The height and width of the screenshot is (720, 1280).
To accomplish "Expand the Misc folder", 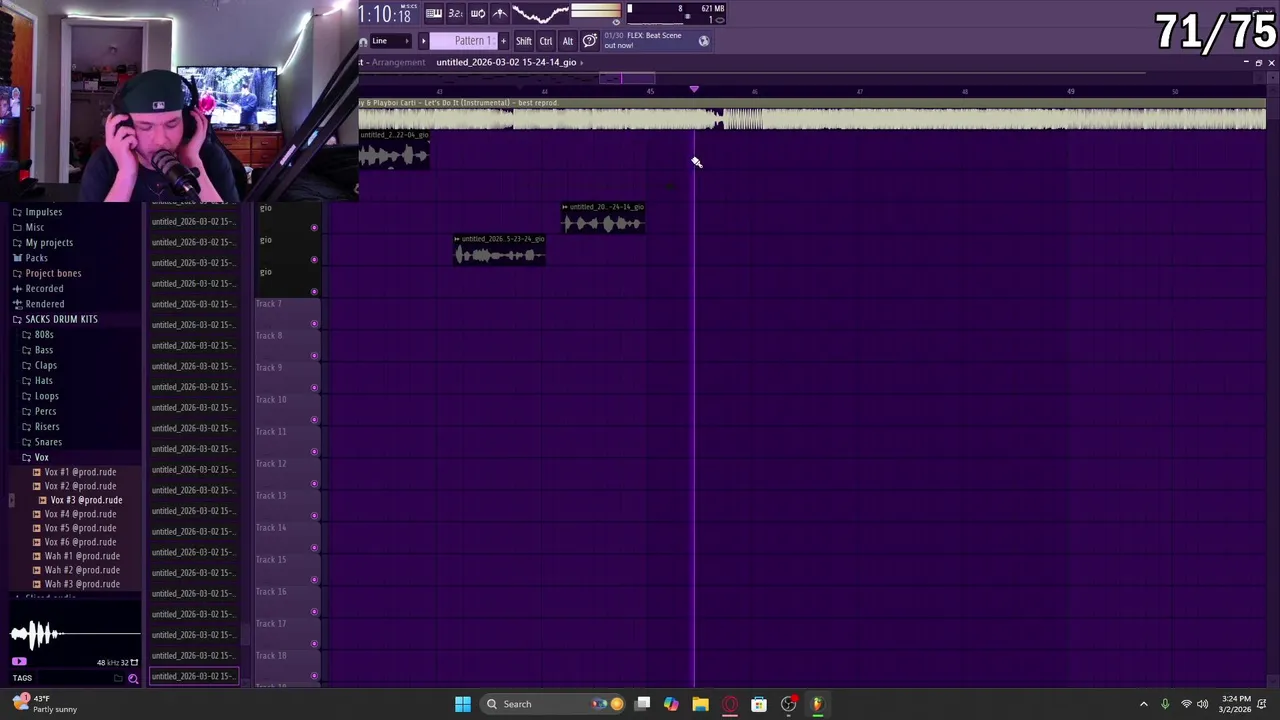I will (x=34, y=227).
